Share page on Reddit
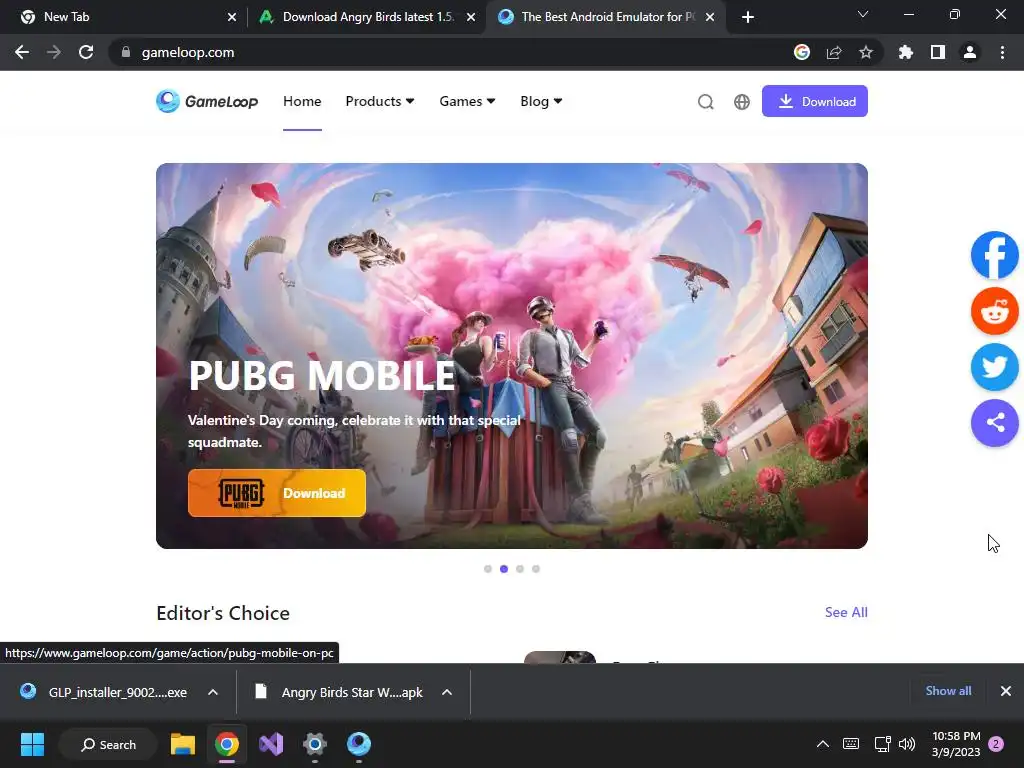 (x=995, y=311)
